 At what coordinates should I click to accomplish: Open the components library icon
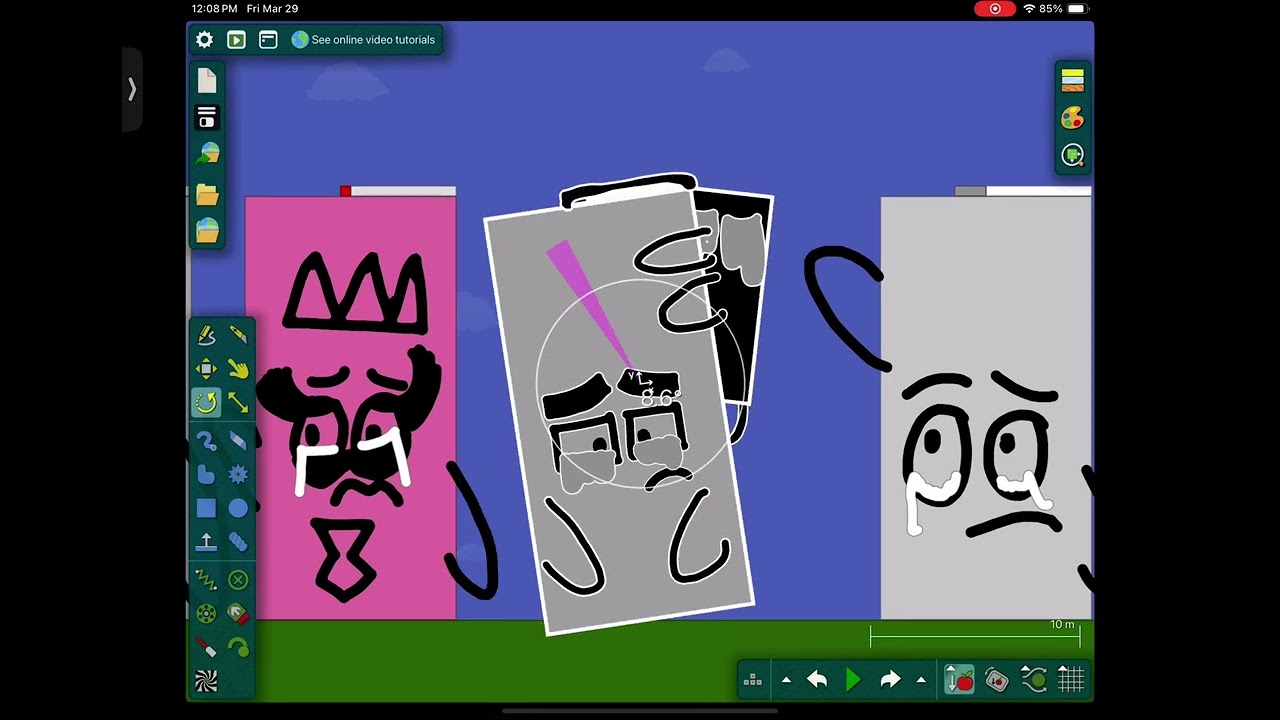point(753,681)
